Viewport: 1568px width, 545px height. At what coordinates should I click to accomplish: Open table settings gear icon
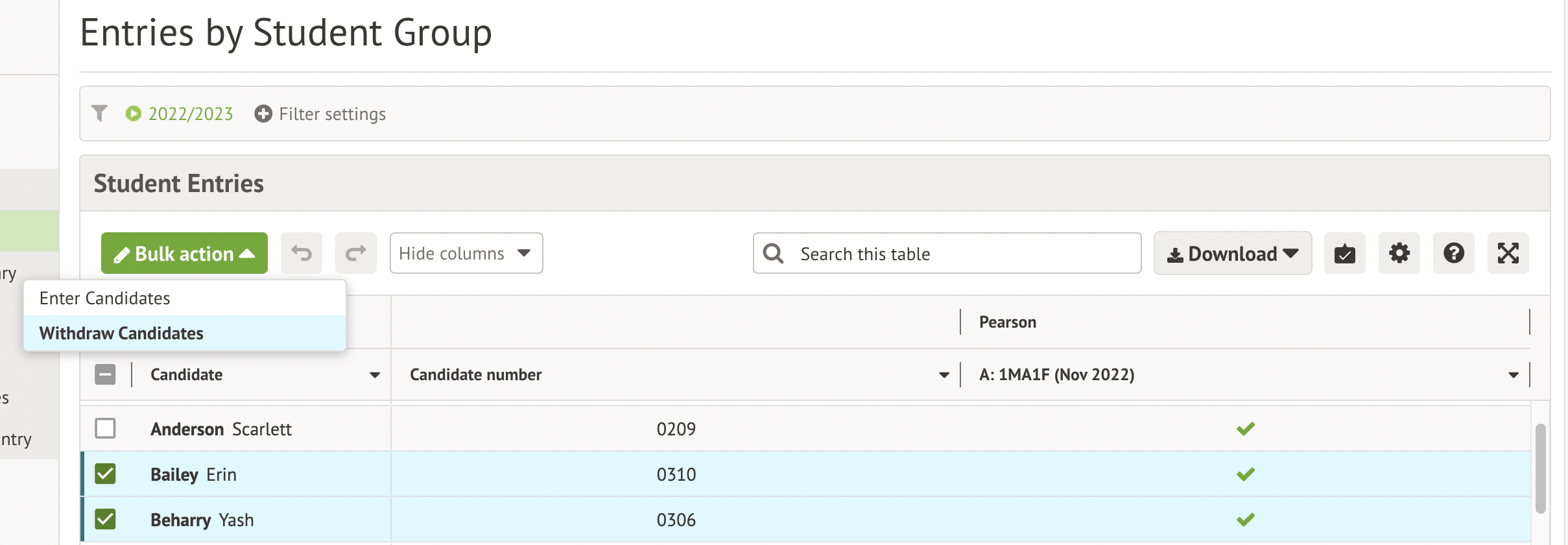[1399, 253]
